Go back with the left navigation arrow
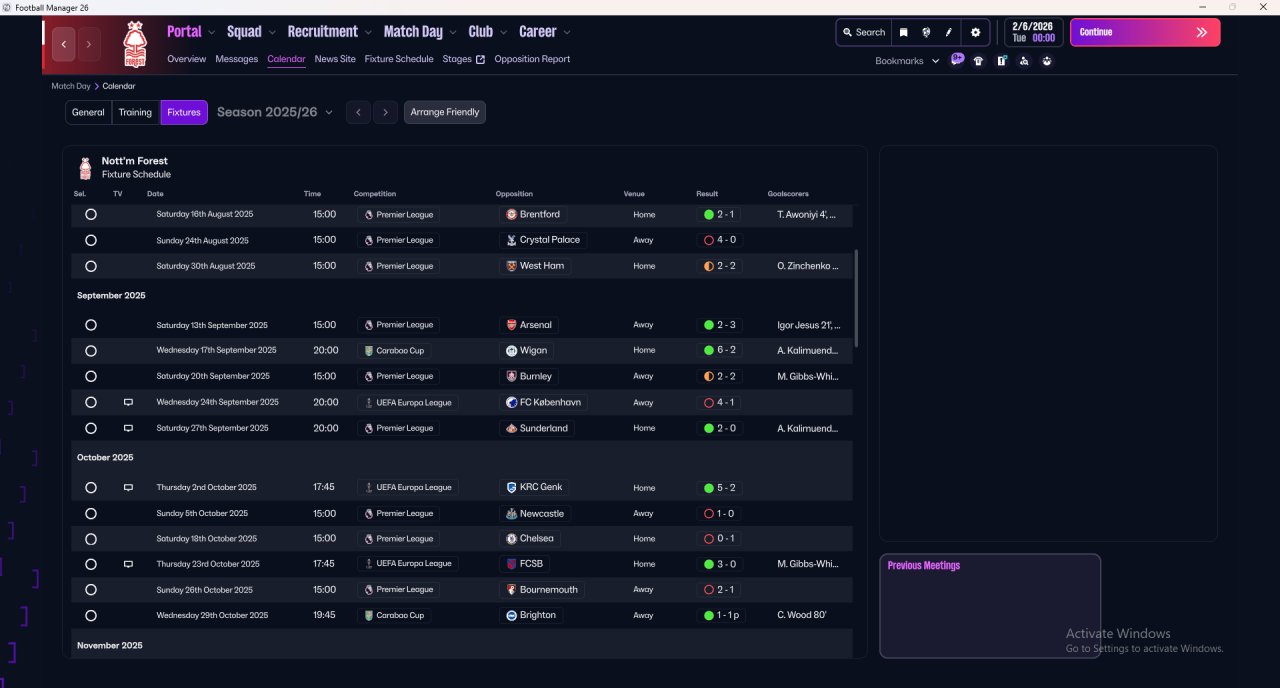The width and height of the screenshot is (1280, 688). click(x=64, y=44)
